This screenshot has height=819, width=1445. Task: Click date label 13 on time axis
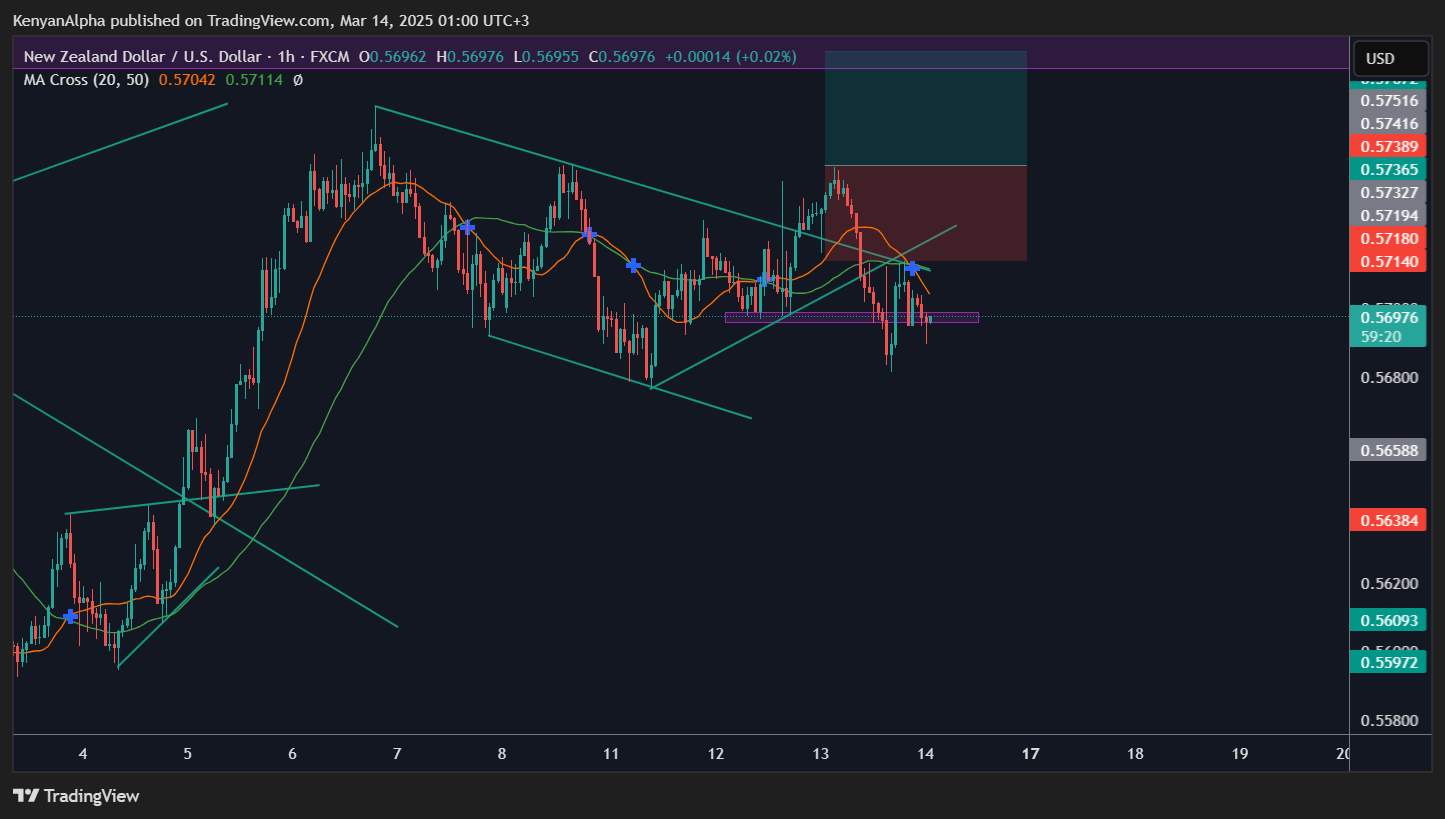pos(821,753)
